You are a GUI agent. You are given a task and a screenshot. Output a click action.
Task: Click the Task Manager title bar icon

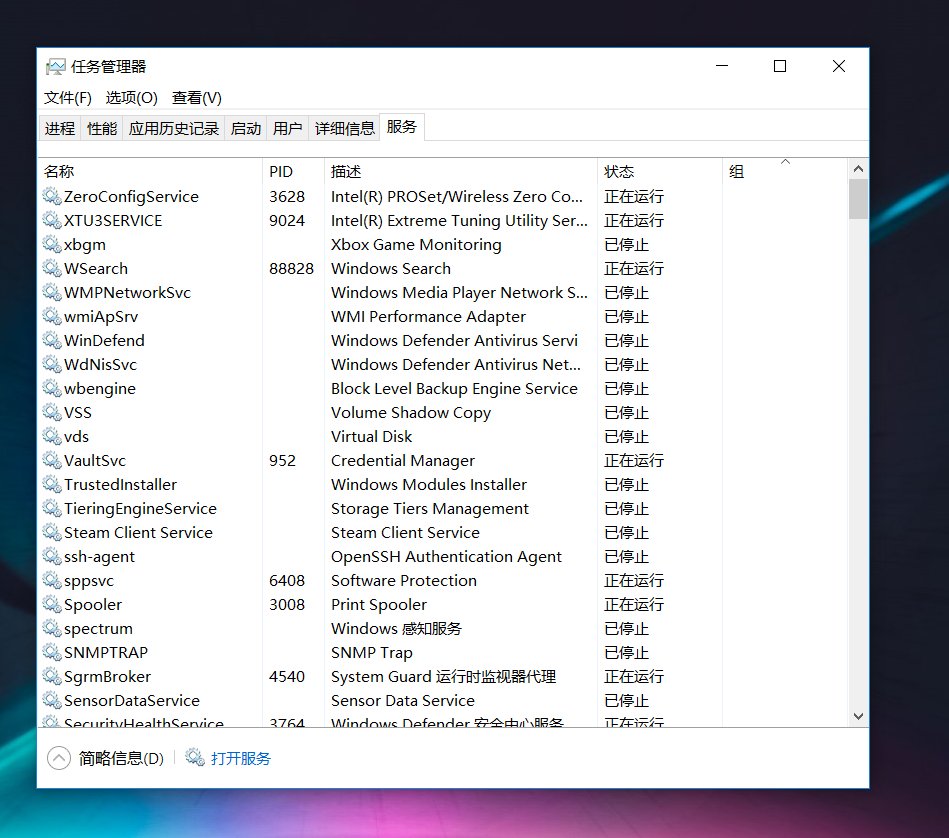[55, 67]
